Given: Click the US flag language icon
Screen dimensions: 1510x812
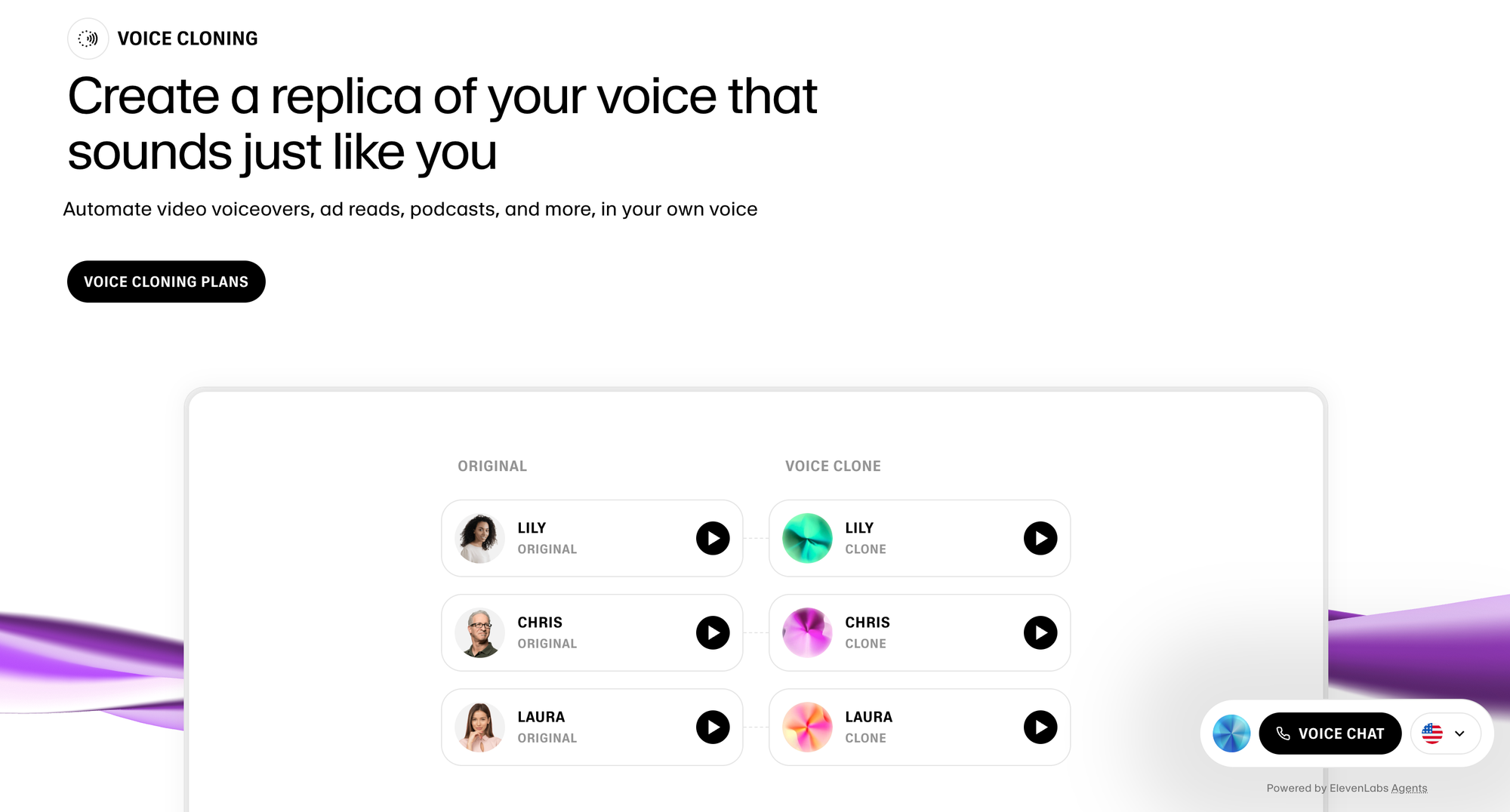Looking at the screenshot, I should (1432, 733).
